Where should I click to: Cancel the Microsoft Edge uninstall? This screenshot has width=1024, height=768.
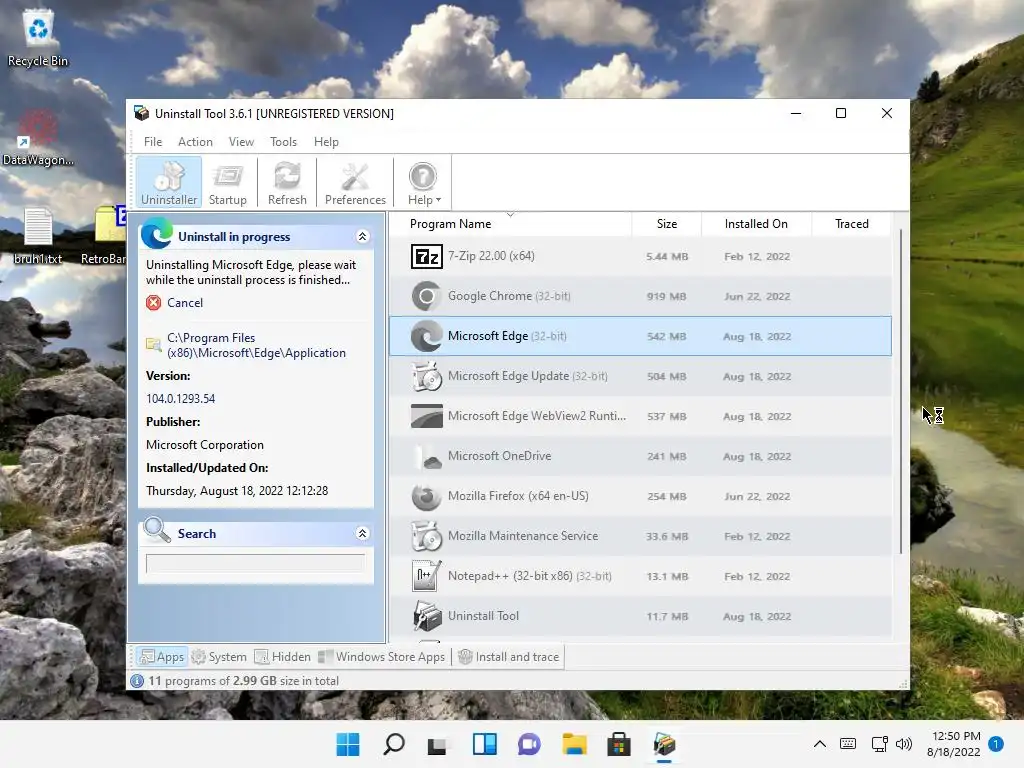(185, 302)
